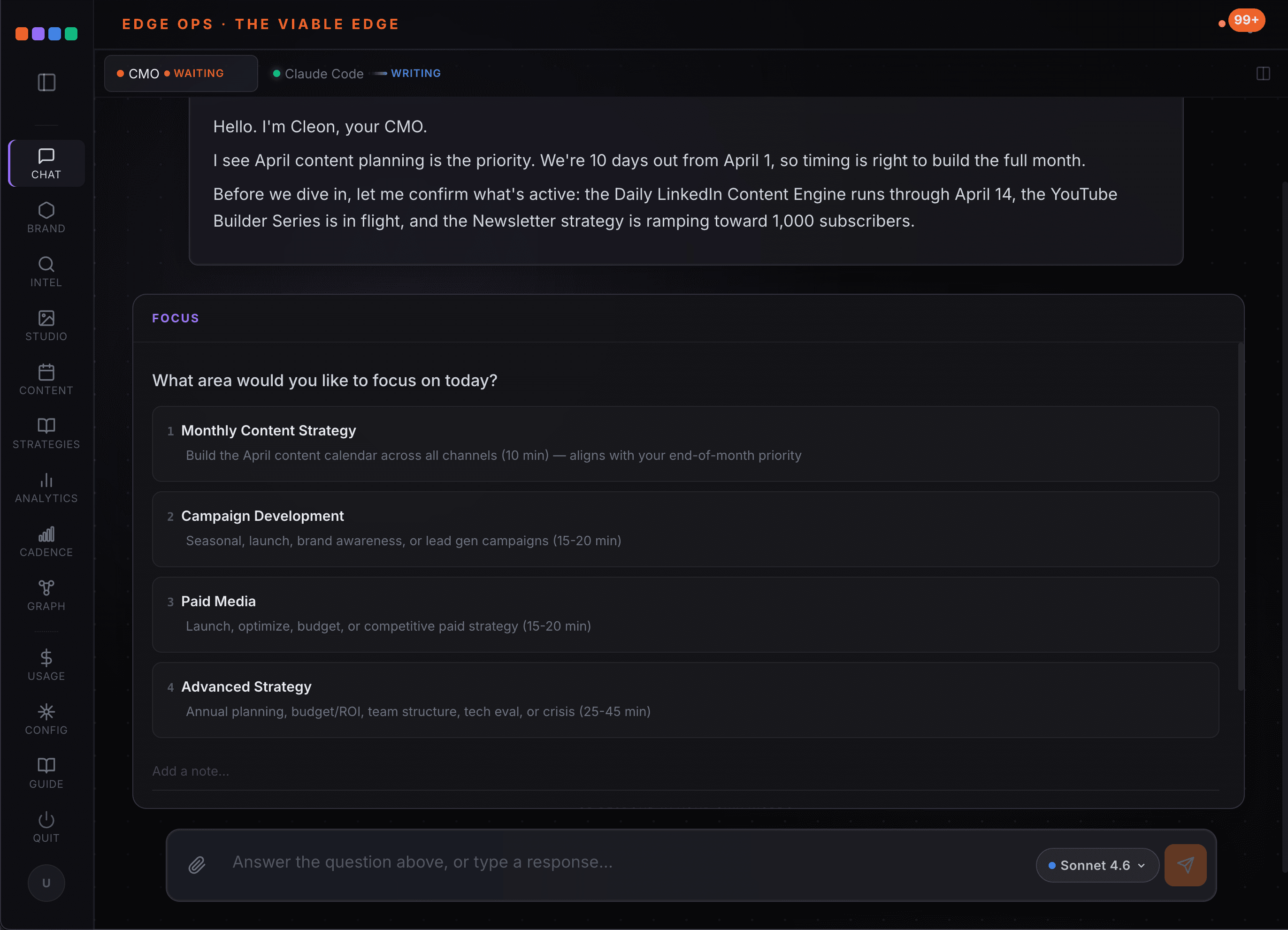Open the Content calendar icon

tap(46, 373)
